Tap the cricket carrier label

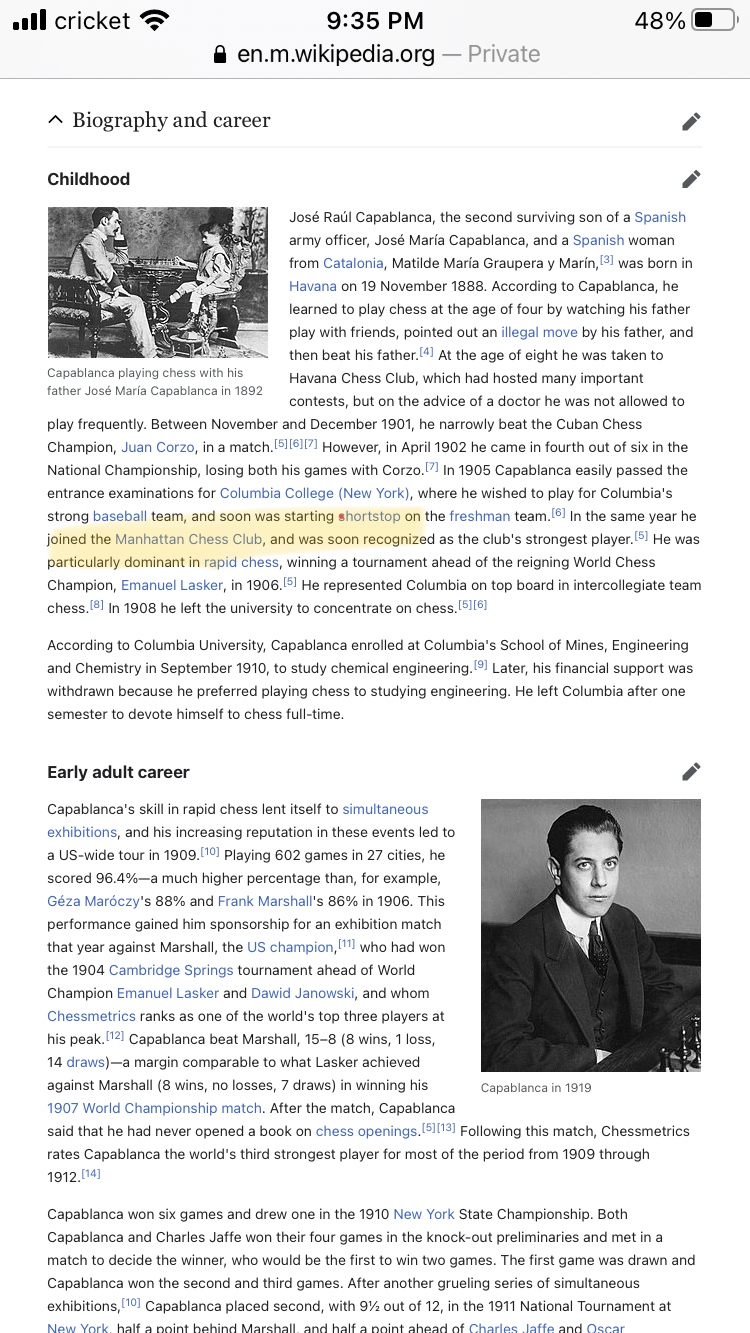tap(92, 20)
